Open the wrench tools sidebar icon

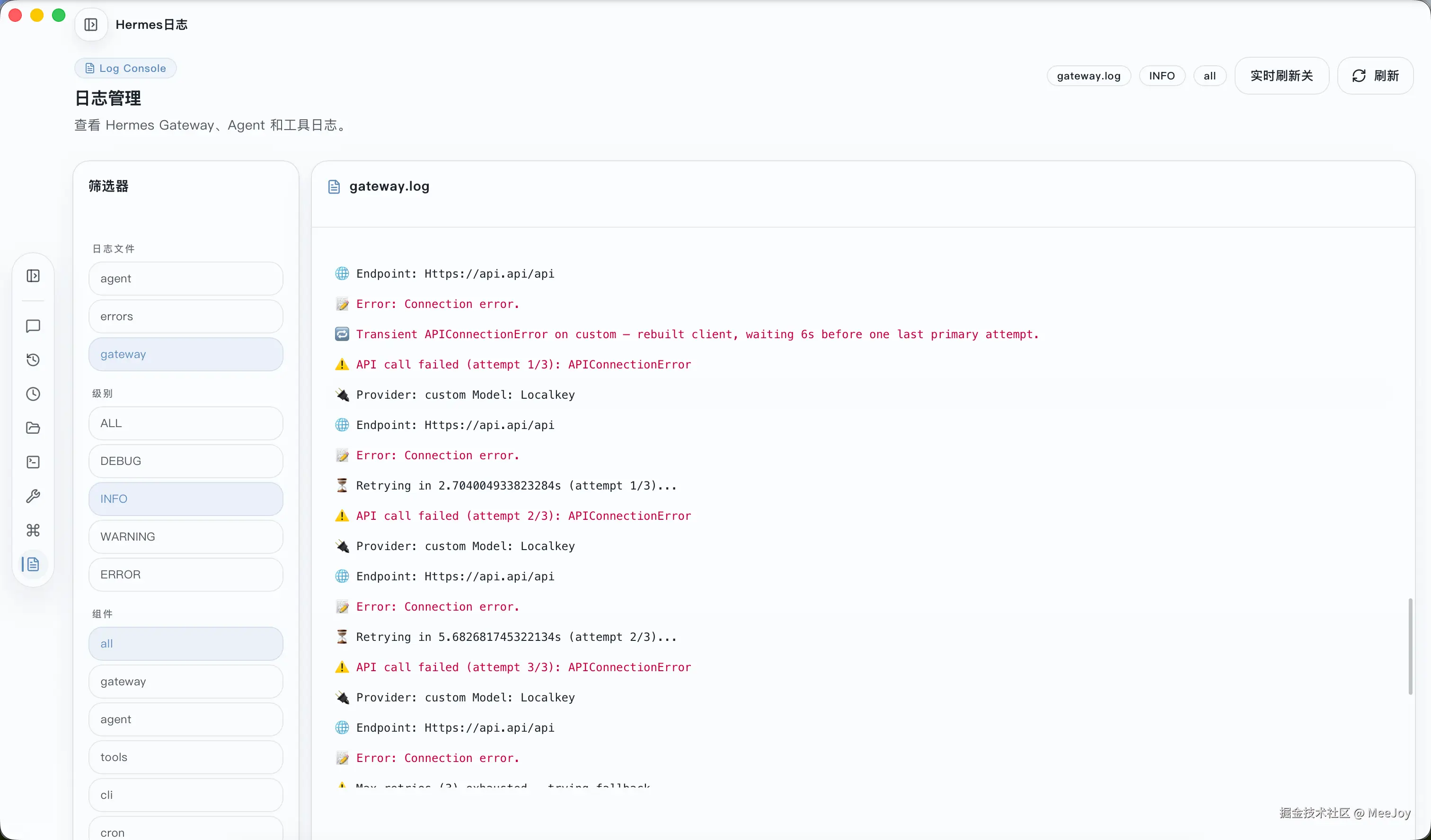coord(33,496)
